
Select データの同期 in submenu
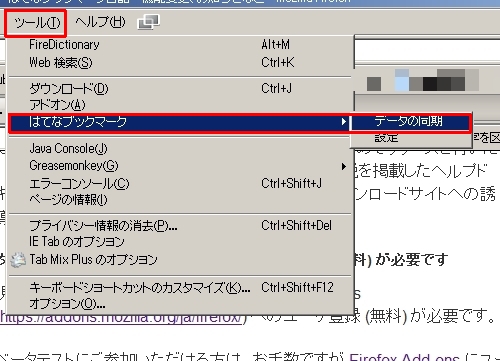[411, 121]
